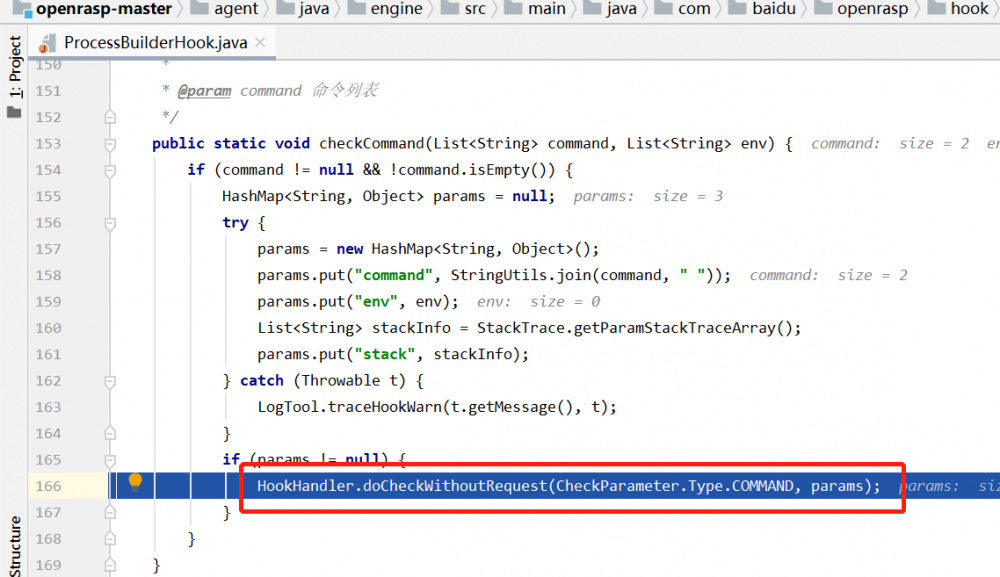The image size is (1000, 577).
Task: Click the agent breadcrumb folder
Action: pyautogui.click(x=224, y=9)
